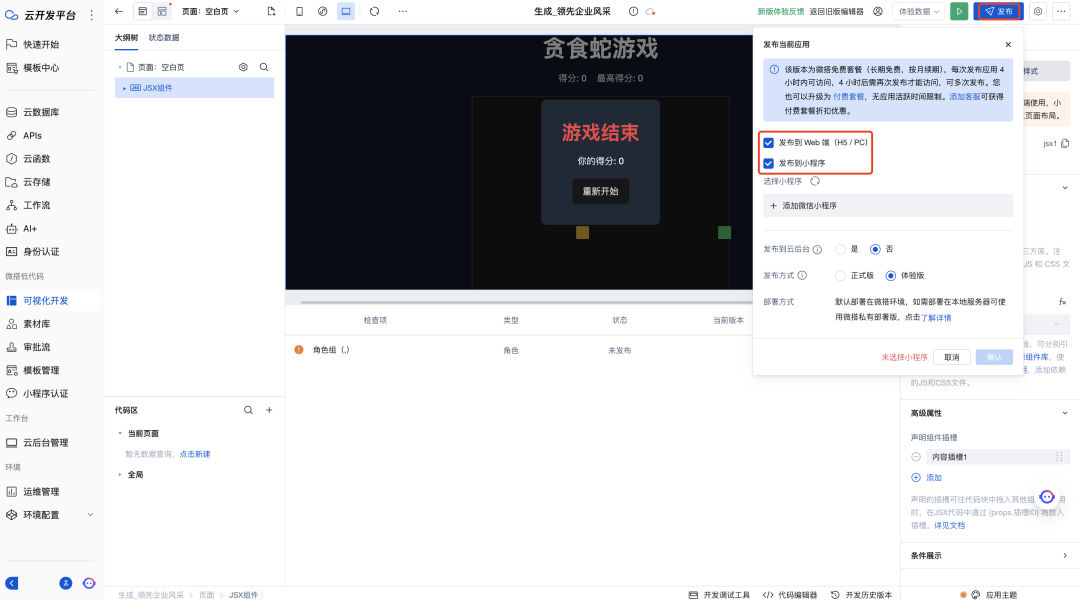
Task: Open 开发调试工具 in the bottom bar
Action: 719,594
